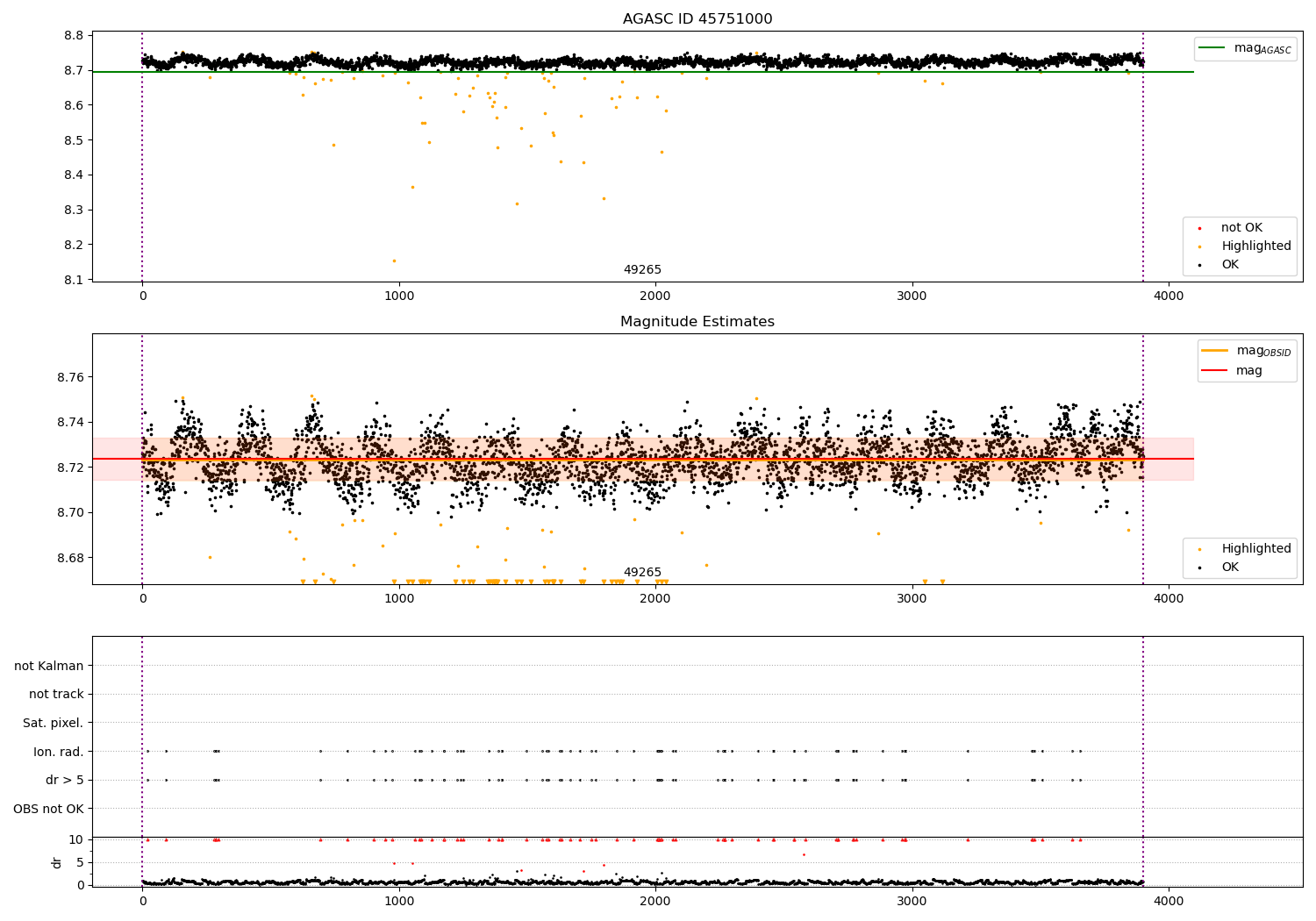This screenshot has width=1316, height=921.
Task: Select 'not OK' legend entry in top plot
Action: tap(1241, 228)
